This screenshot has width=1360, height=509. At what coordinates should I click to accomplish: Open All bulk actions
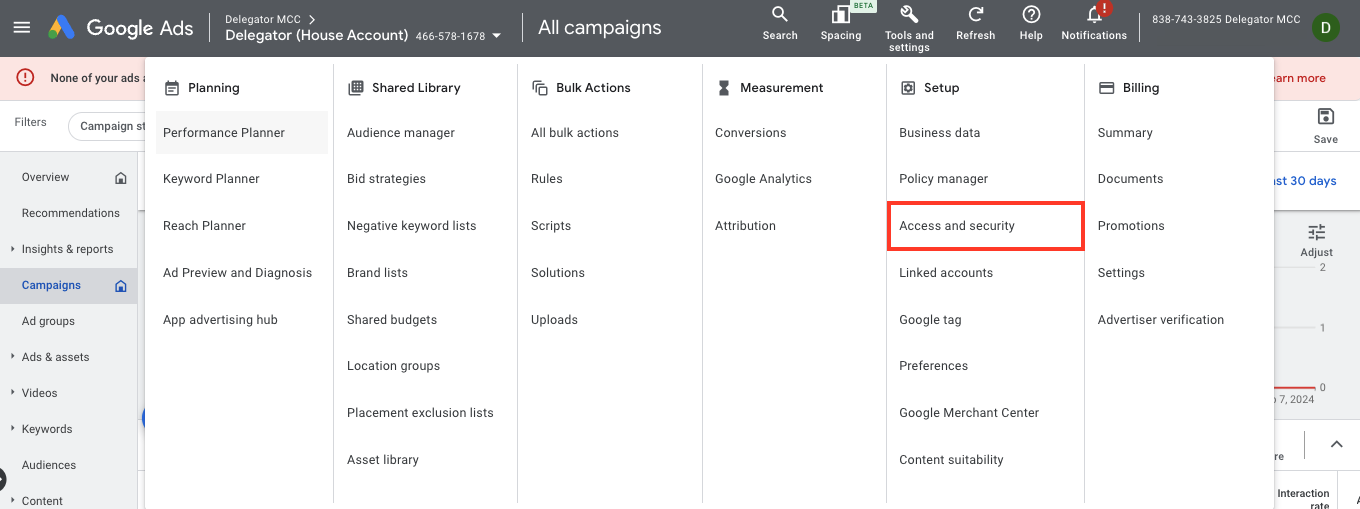[575, 133]
